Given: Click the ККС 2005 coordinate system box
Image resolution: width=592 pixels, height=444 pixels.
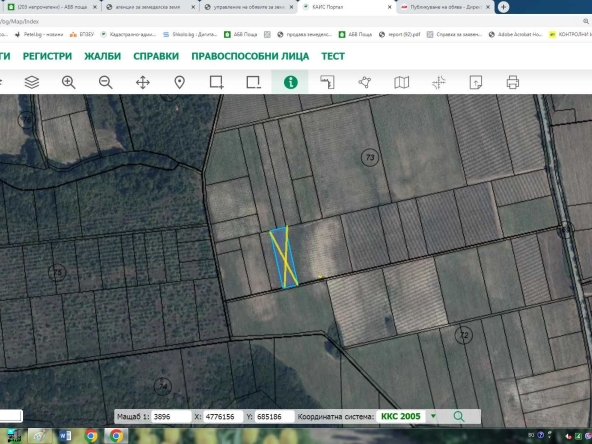Looking at the screenshot, I should 401,416.
